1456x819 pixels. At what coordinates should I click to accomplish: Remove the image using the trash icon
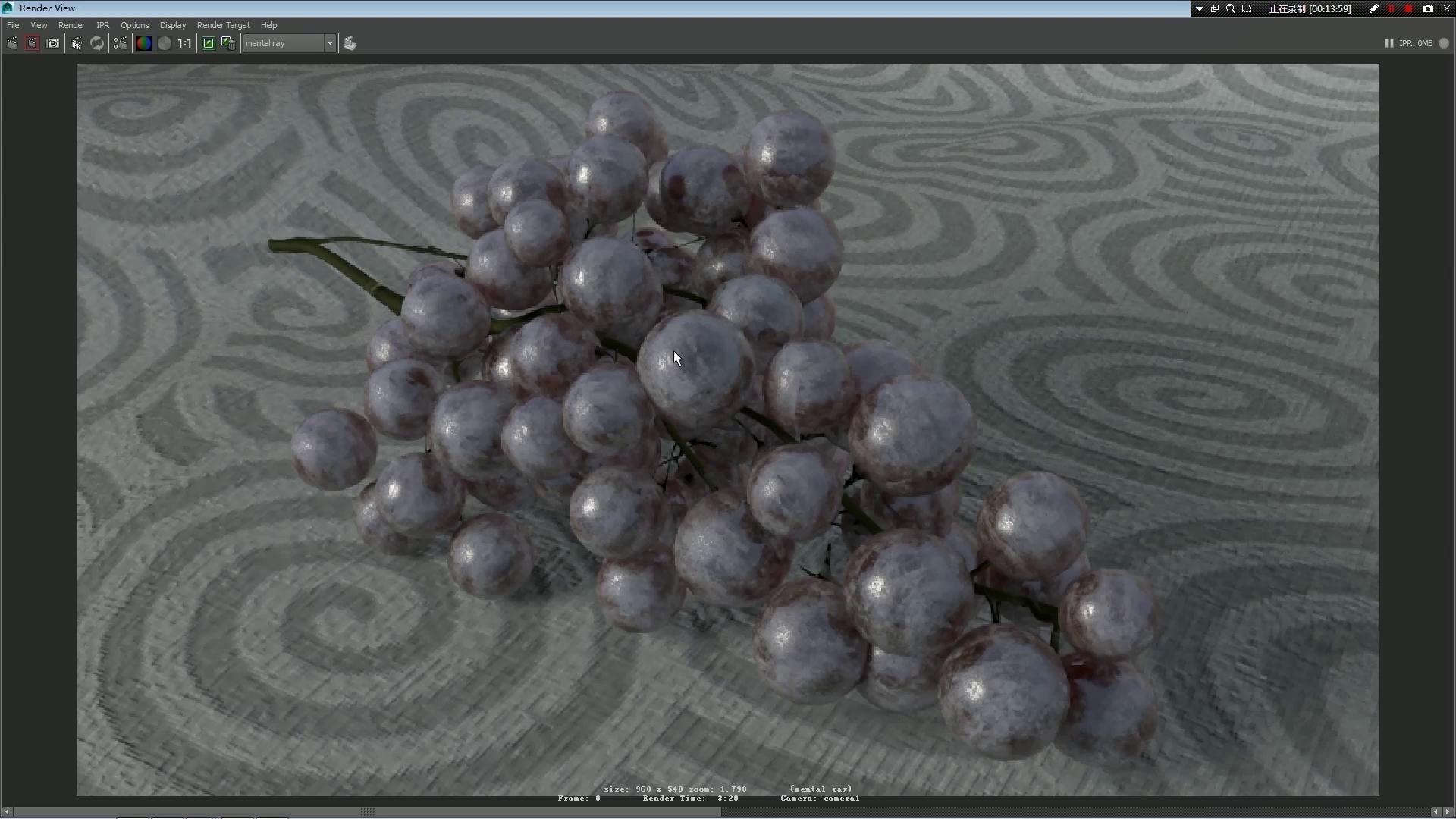[227, 43]
